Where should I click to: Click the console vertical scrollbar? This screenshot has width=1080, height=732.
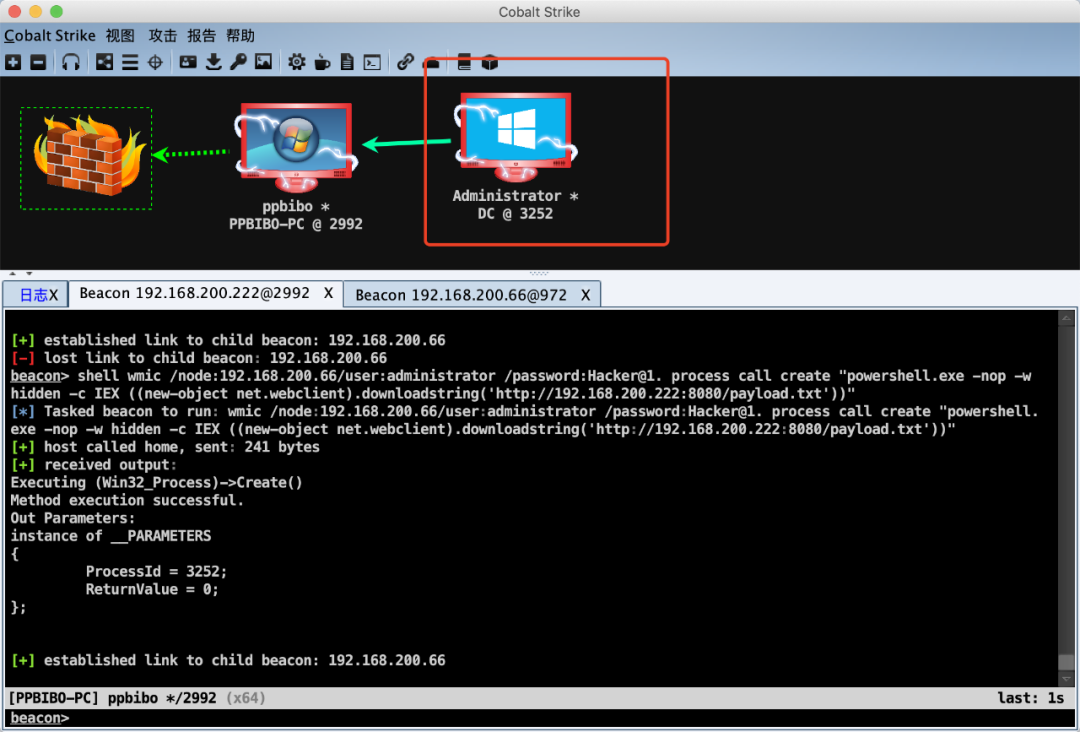coord(1066,497)
